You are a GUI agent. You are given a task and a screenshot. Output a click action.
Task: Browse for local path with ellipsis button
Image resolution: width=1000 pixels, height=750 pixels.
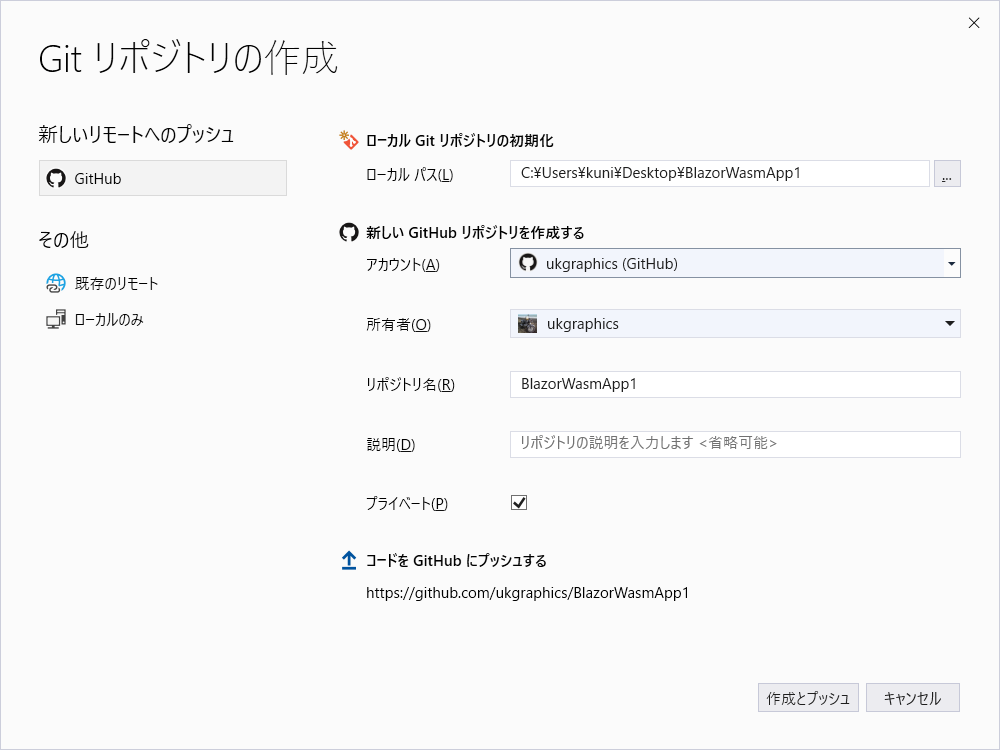point(947,173)
